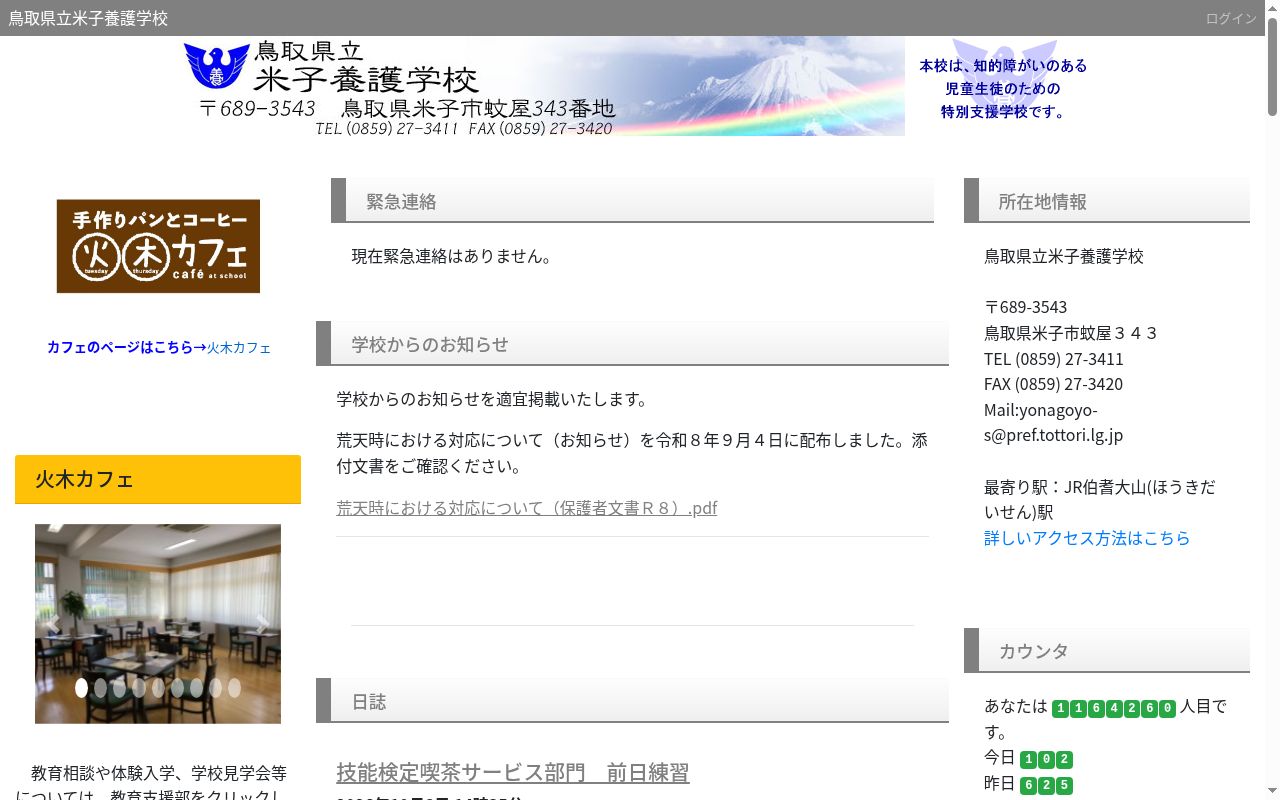Open the 火木カフェ blue text link
Image resolution: width=1280 pixels, height=800 pixels.
pos(239,348)
